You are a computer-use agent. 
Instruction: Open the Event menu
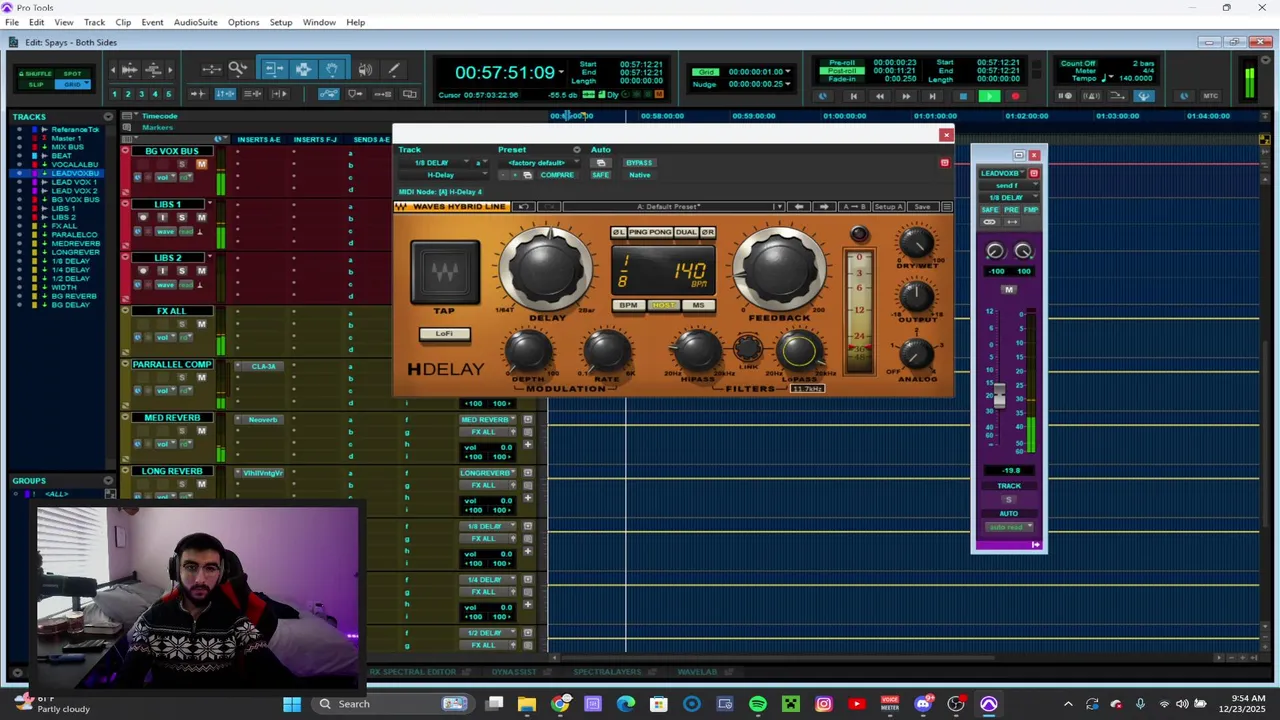coord(152,22)
